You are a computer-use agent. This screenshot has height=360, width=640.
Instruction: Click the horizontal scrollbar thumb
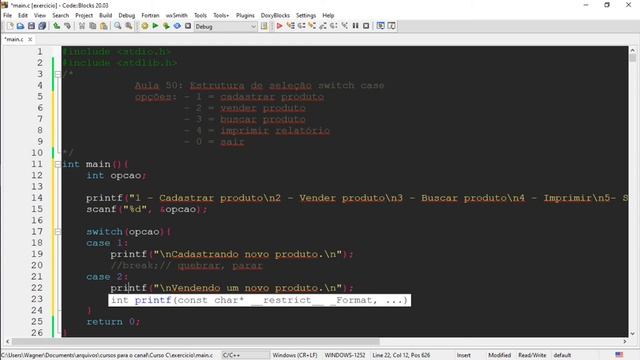pos(196,341)
